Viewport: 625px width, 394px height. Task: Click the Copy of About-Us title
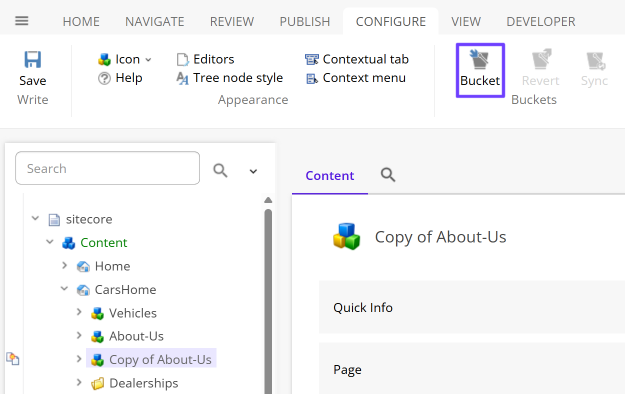pos(440,237)
